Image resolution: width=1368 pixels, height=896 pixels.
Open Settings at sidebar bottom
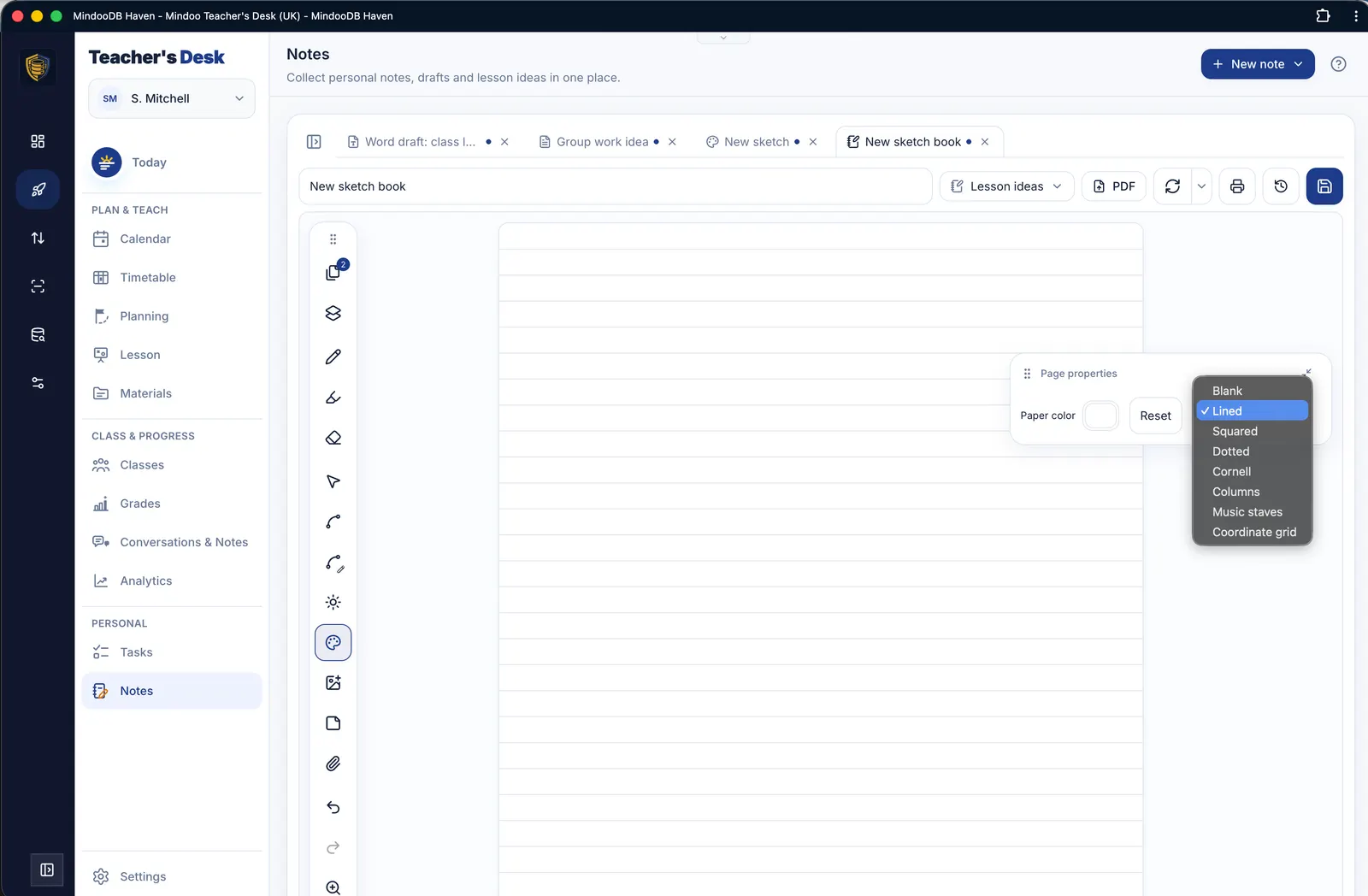(172, 876)
